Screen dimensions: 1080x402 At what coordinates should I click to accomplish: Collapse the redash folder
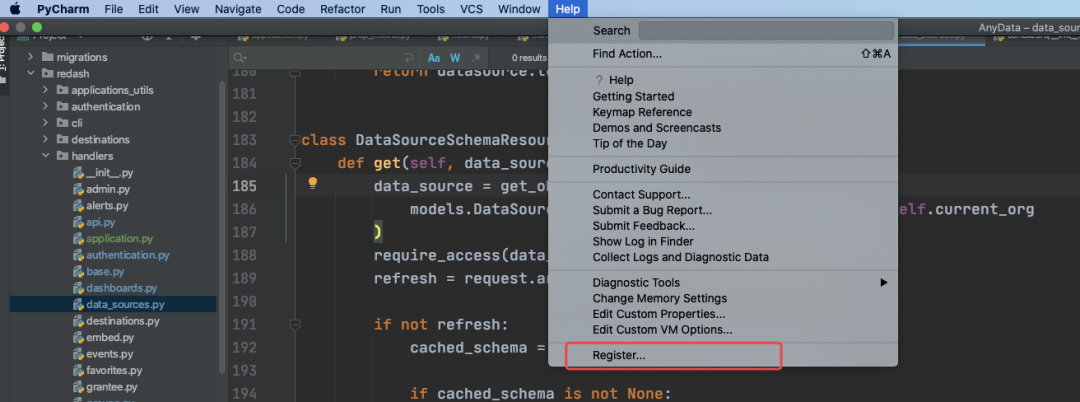pos(30,74)
